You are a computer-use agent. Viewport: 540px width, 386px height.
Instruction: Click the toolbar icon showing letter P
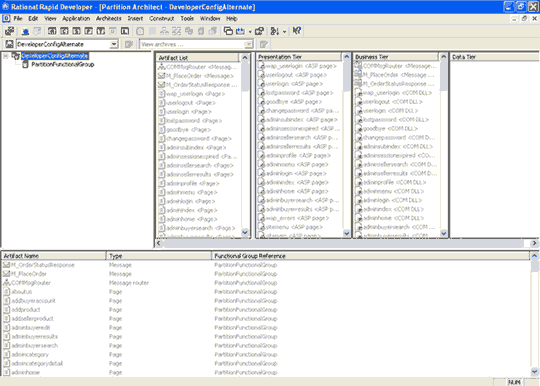(89, 31)
